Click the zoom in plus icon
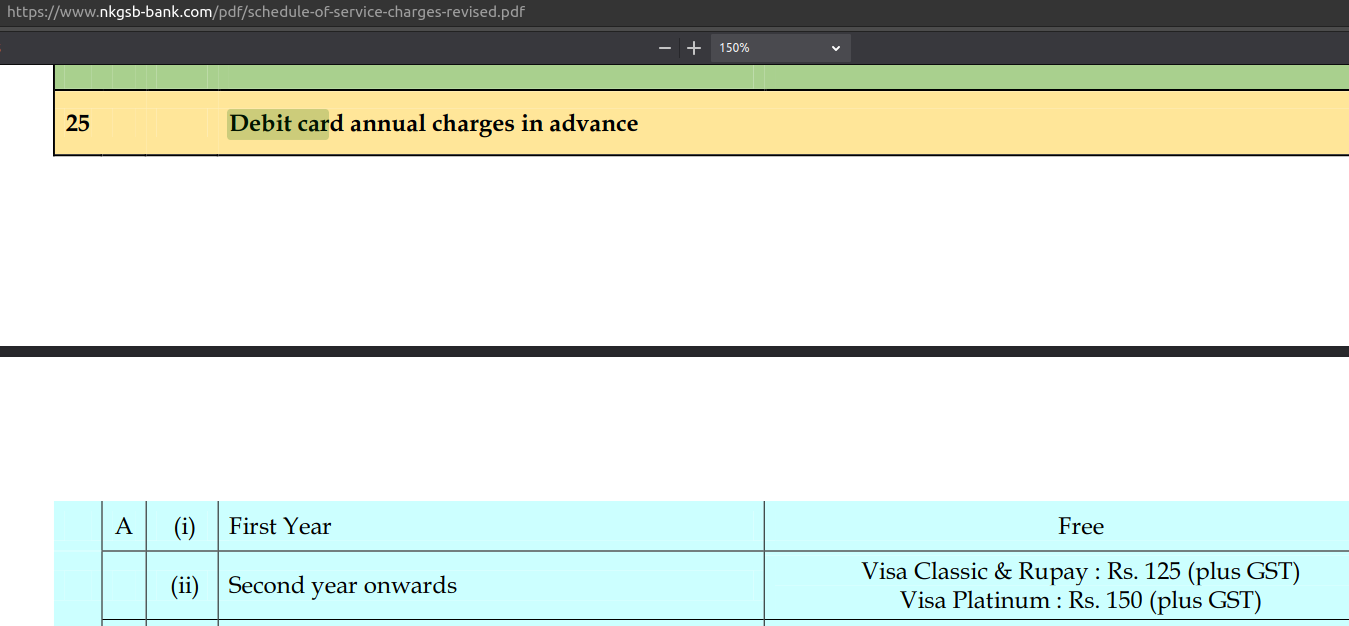 point(694,48)
